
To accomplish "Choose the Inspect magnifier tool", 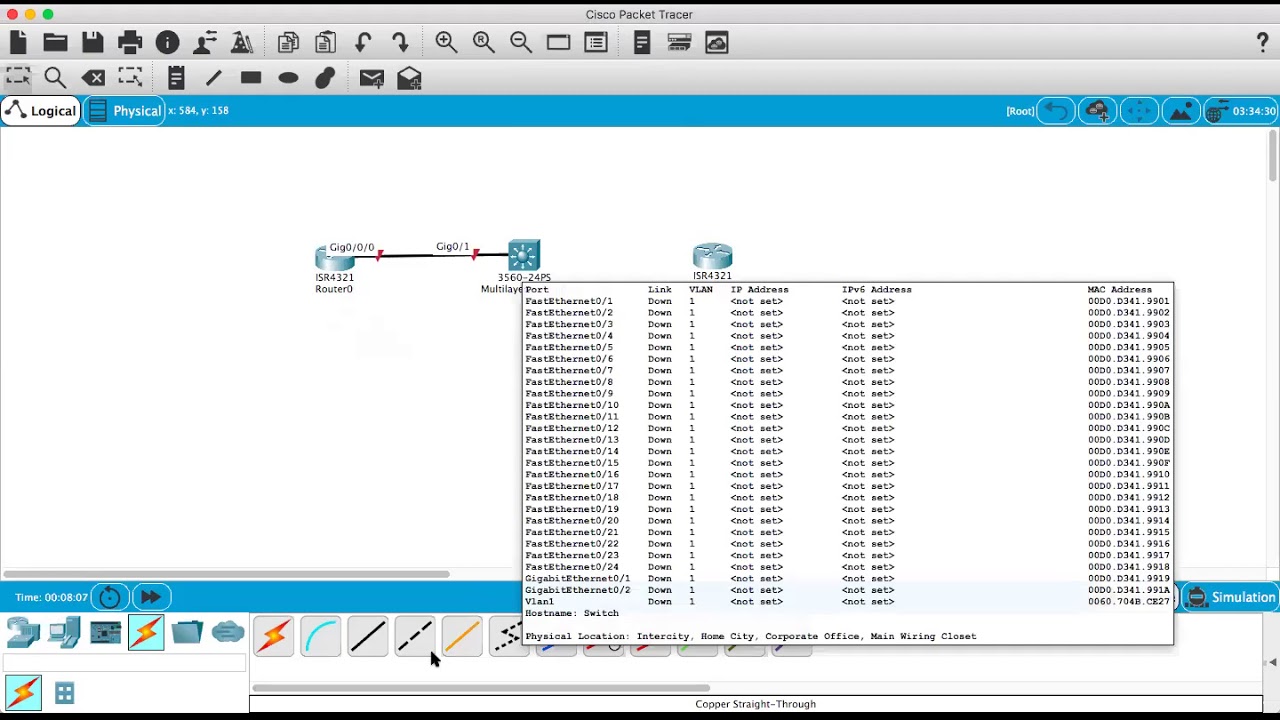I will click(55, 78).
